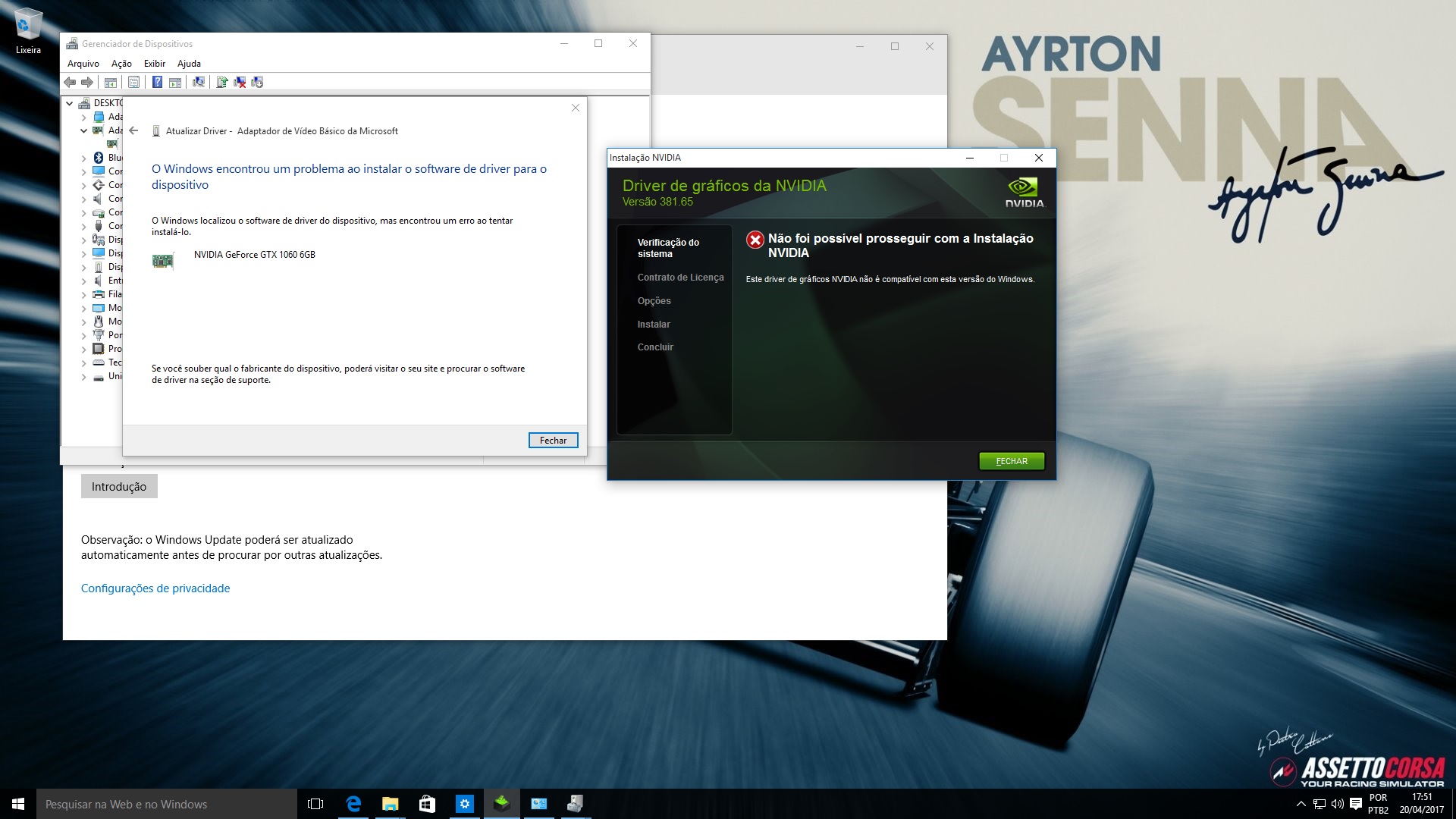Collapse the DESKTOP root tree node

(x=70, y=103)
